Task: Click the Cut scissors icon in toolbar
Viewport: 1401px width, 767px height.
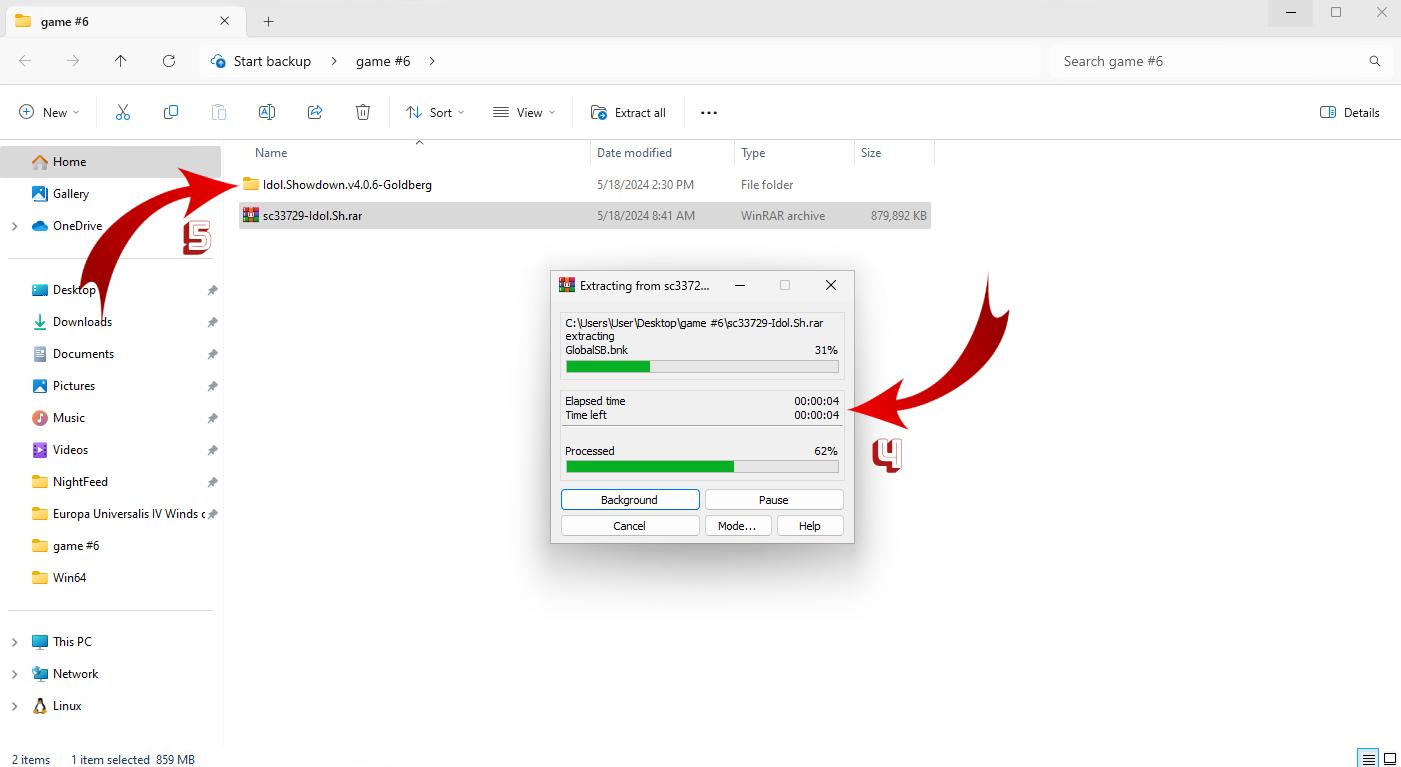Action: (x=123, y=113)
